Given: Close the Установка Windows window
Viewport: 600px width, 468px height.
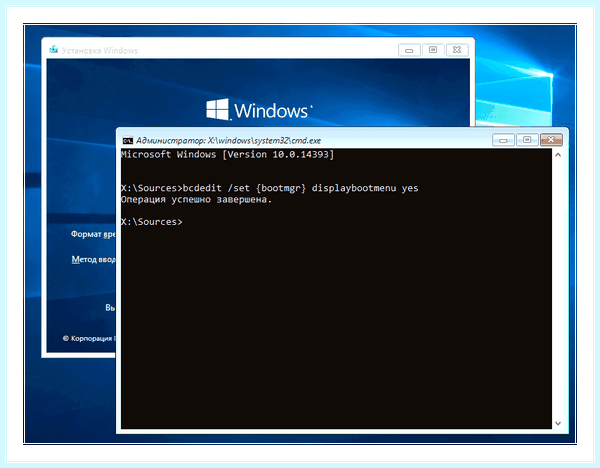Looking at the screenshot, I should [457, 50].
